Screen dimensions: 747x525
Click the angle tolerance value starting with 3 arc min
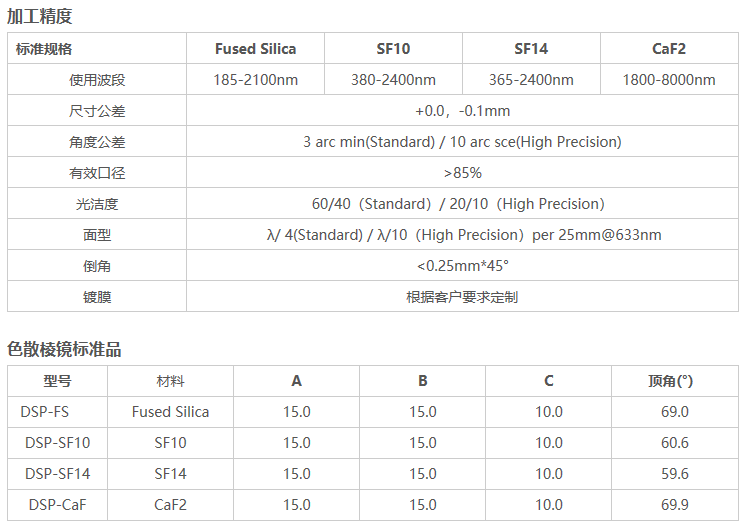[462, 142]
